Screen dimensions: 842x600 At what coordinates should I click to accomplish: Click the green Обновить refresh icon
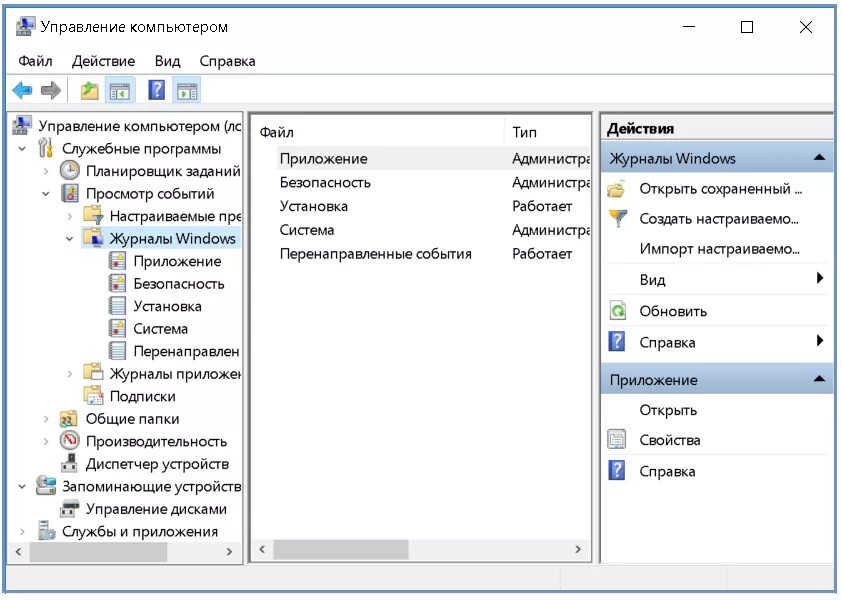click(618, 311)
